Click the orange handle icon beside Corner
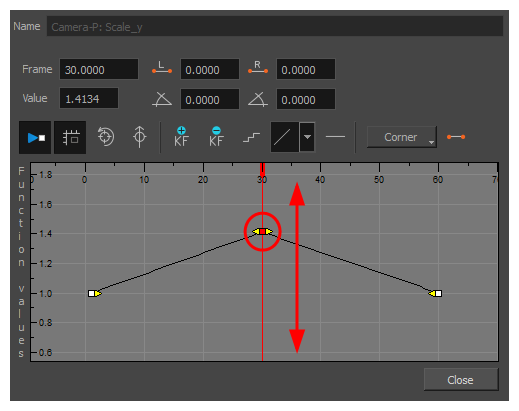Image resolution: width=519 pixels, height=411 pixels. click(456, 137)
